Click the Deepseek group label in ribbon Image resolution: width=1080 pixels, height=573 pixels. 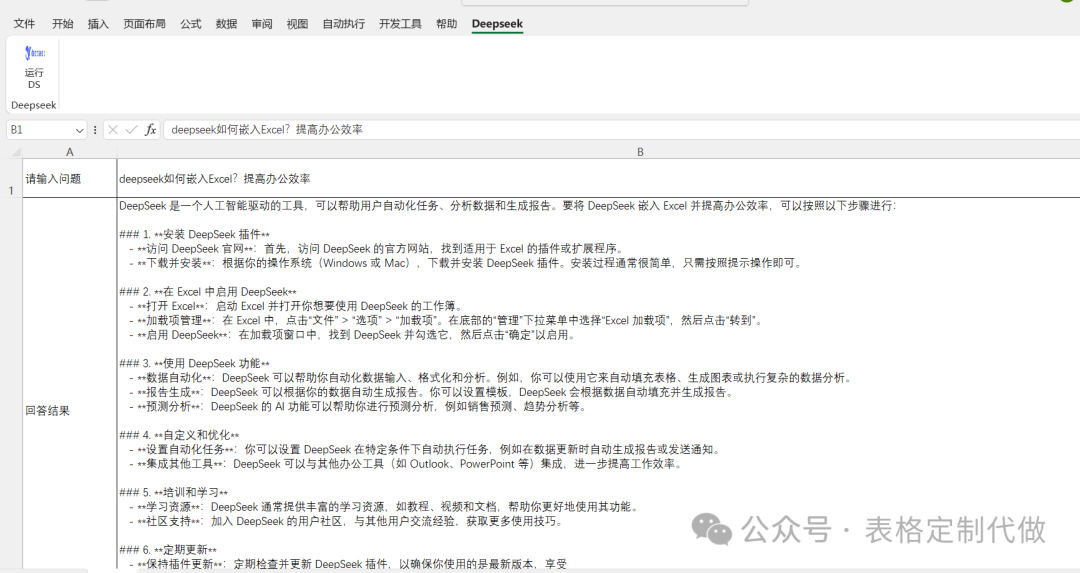coord(34,105)
